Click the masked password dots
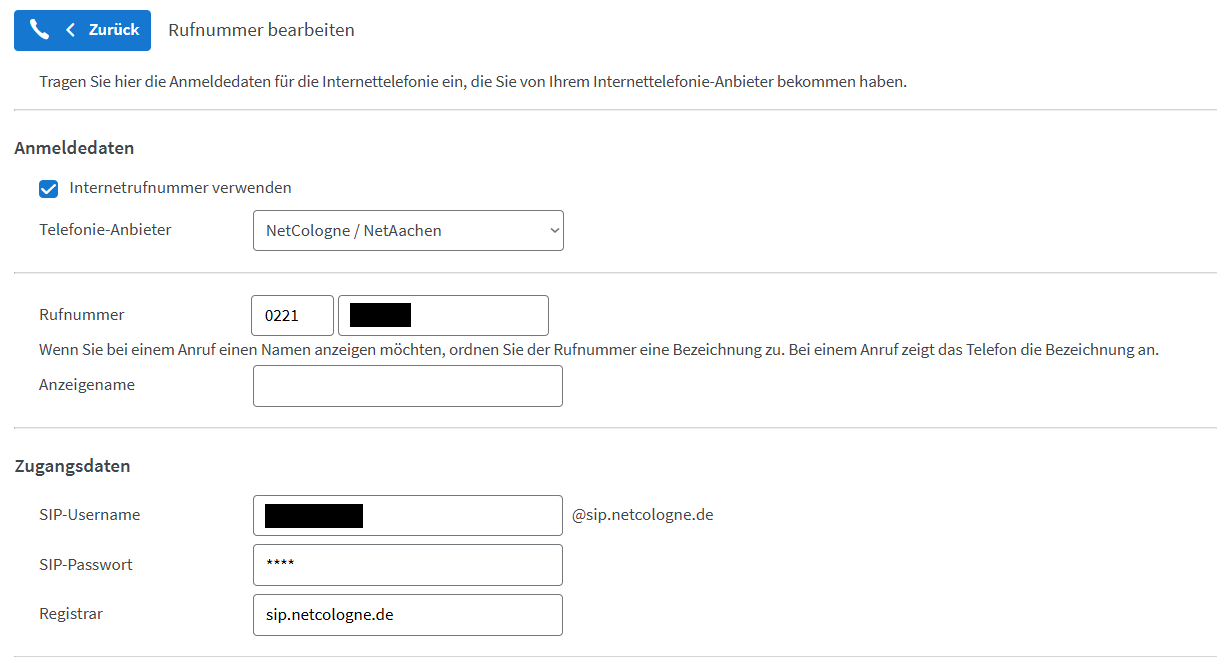The image size is (1217, 657). (x=281, y=564)
